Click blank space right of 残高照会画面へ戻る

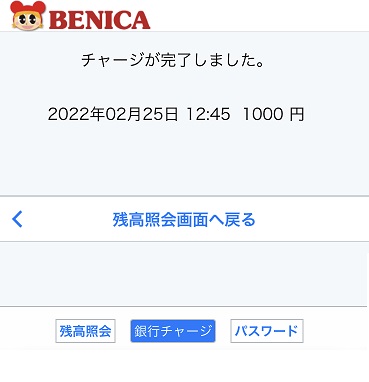[x=310, y=220]
